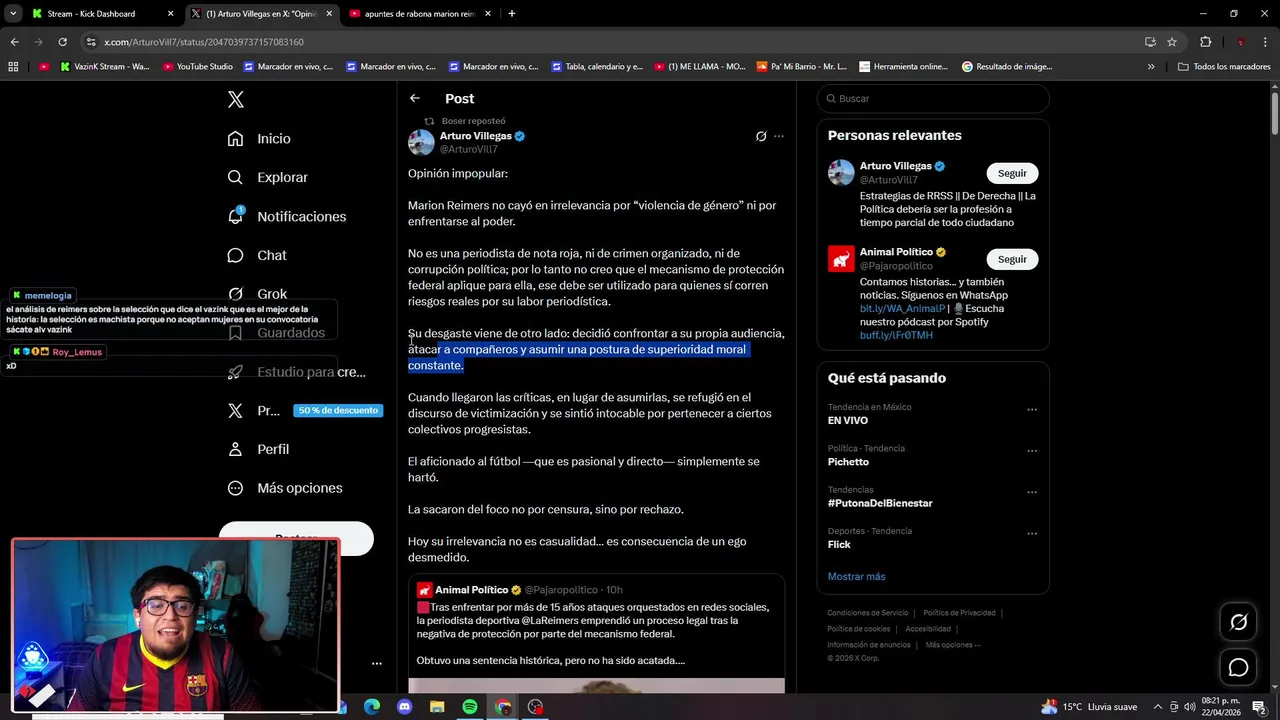Click install app icon in address bar

[1150, 42]
